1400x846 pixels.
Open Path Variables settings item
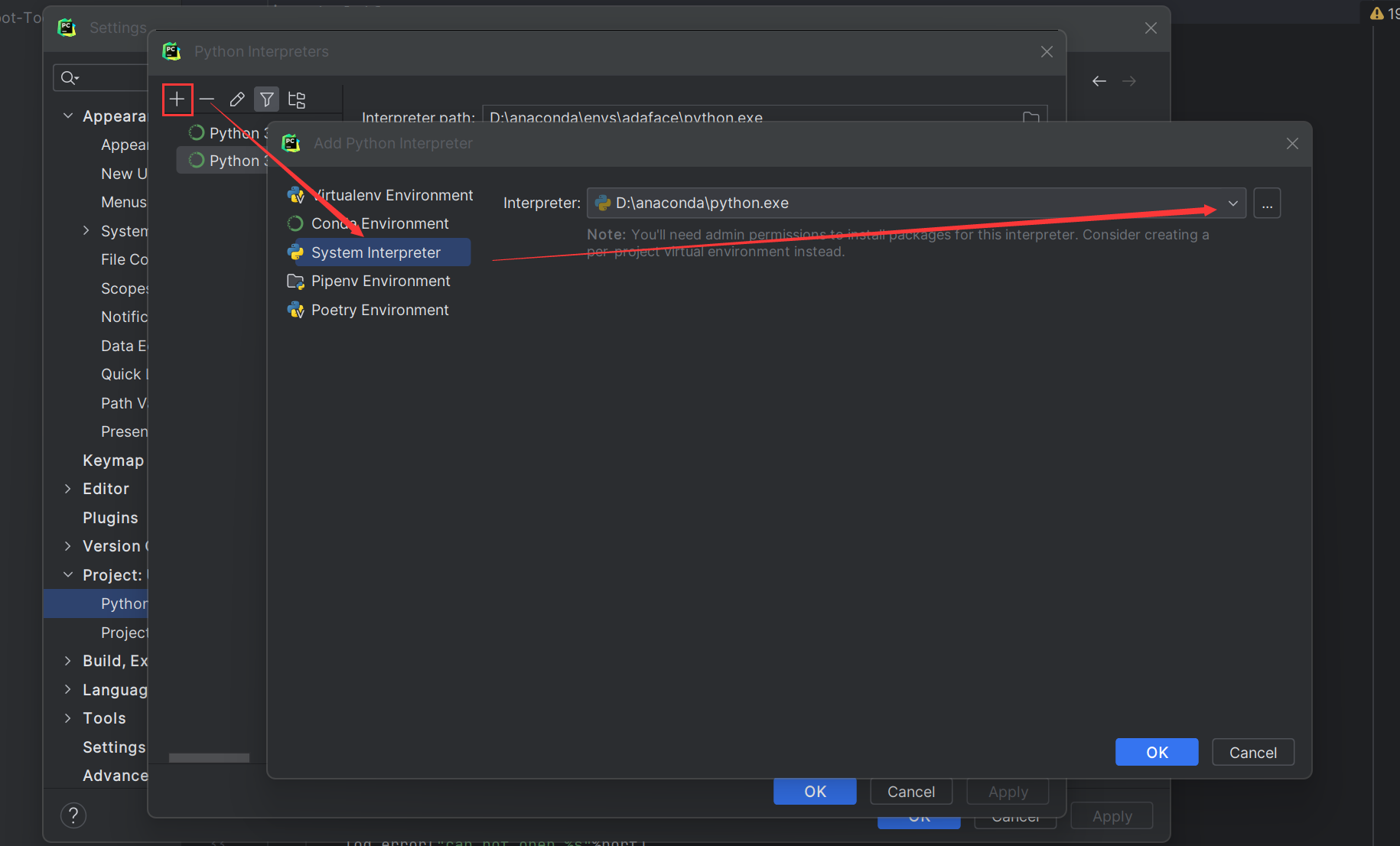pos(125,403)
